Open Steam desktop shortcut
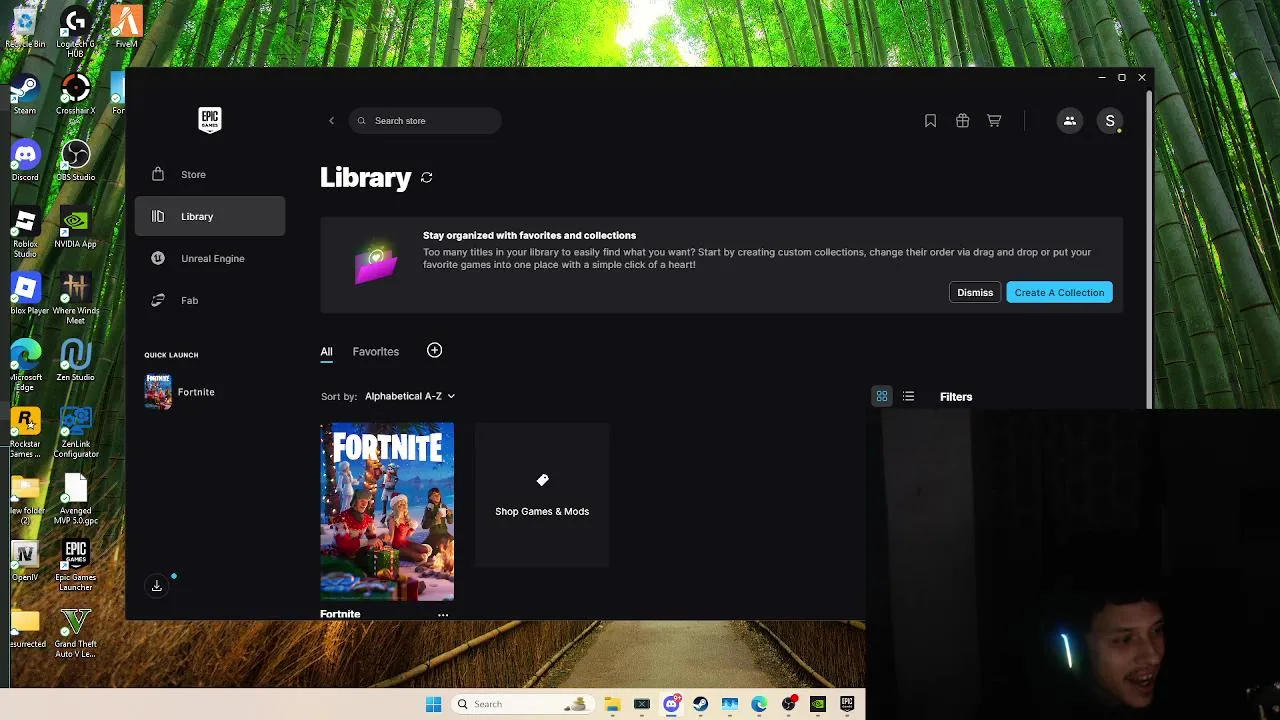Image resolution: width=1280 pixels, height=720 pixels. (x=25, y=96)
